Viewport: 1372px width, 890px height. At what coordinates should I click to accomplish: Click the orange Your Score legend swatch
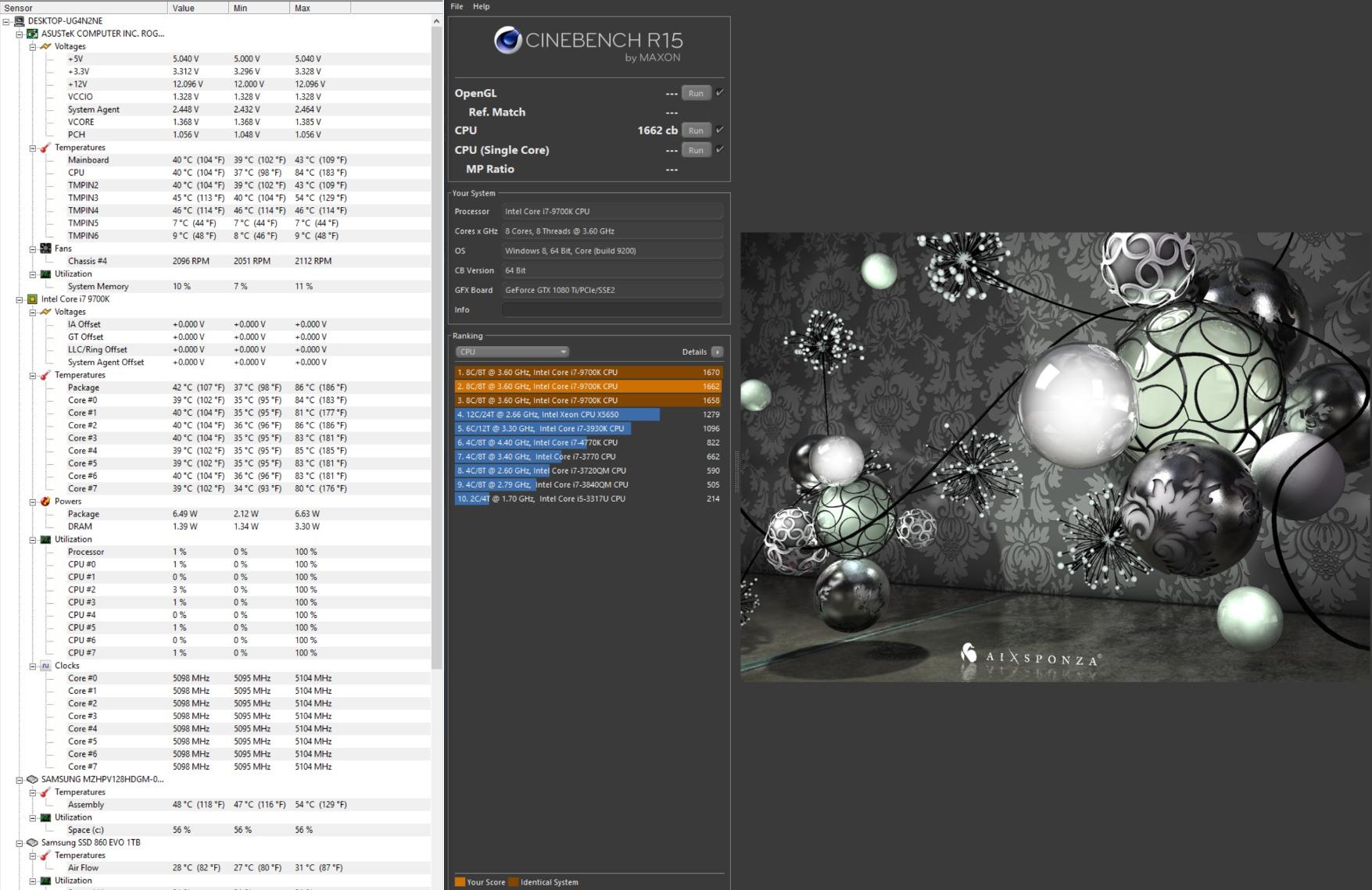pos(459,881)
